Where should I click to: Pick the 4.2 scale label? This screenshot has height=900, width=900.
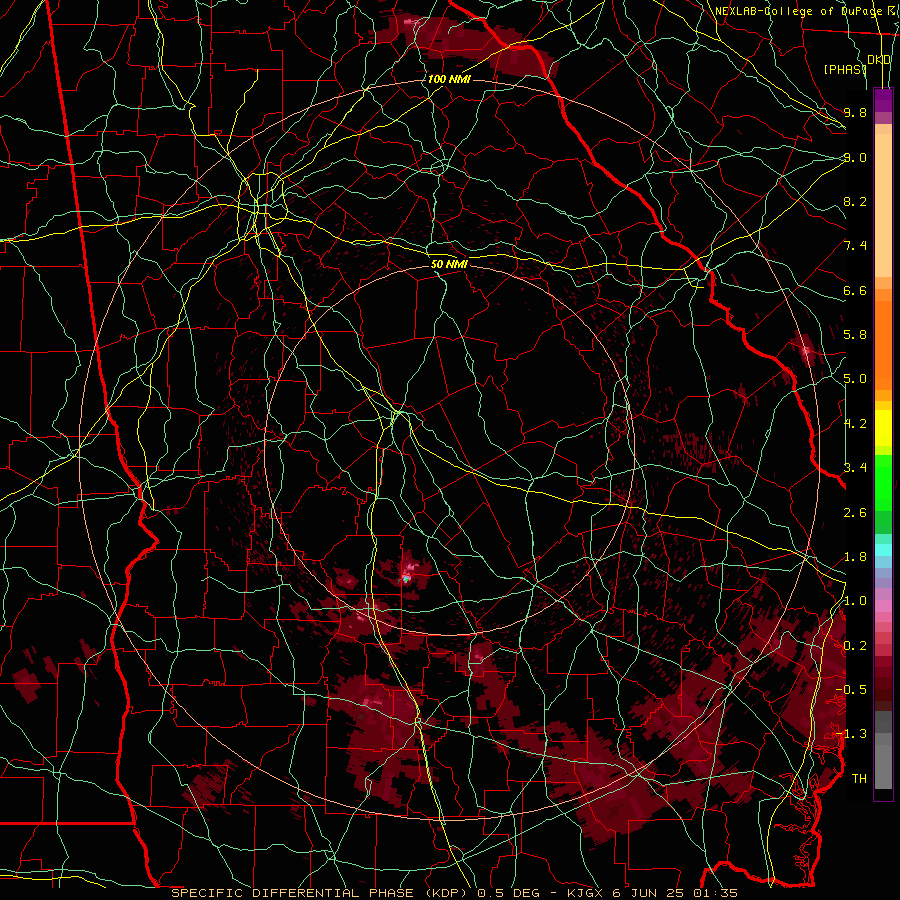tap(855, 424)
